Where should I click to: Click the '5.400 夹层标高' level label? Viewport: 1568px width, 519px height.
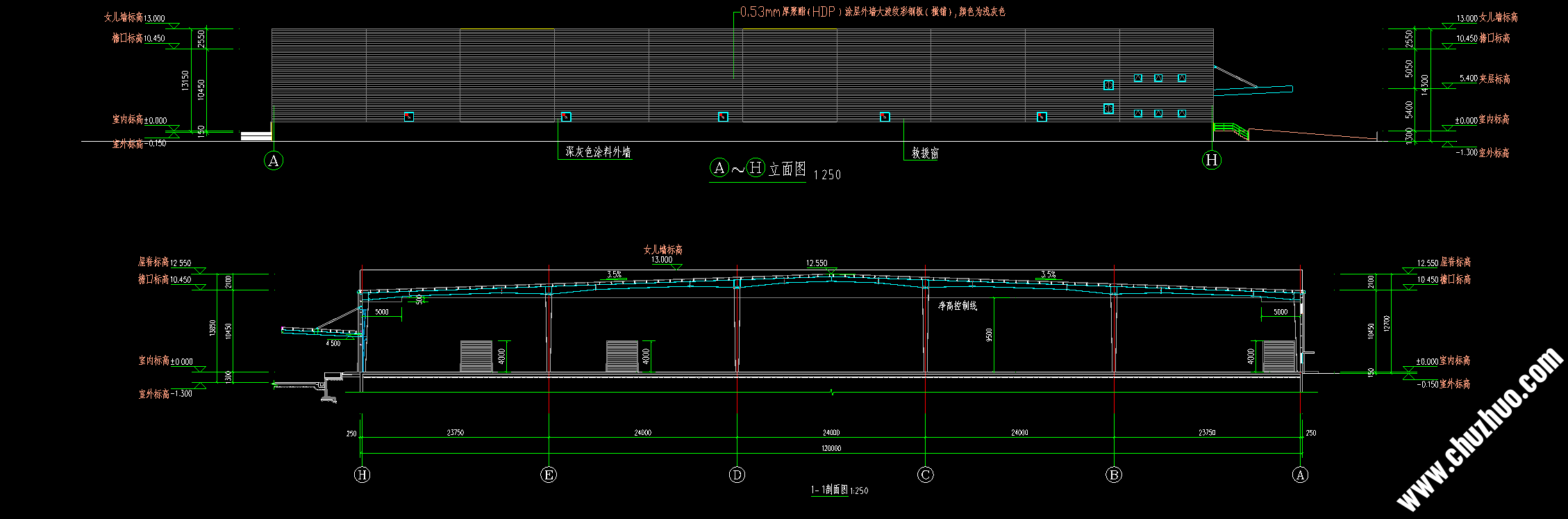1485,79
